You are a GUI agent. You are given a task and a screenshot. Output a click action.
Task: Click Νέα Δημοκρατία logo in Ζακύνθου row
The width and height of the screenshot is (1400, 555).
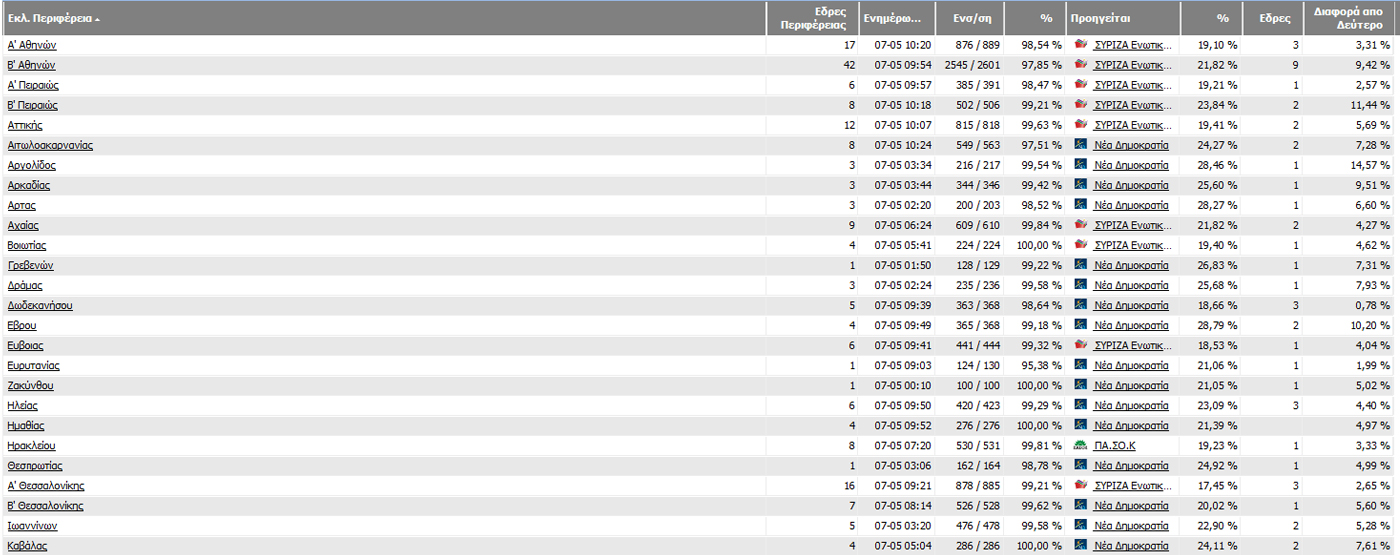[1080, 385]
